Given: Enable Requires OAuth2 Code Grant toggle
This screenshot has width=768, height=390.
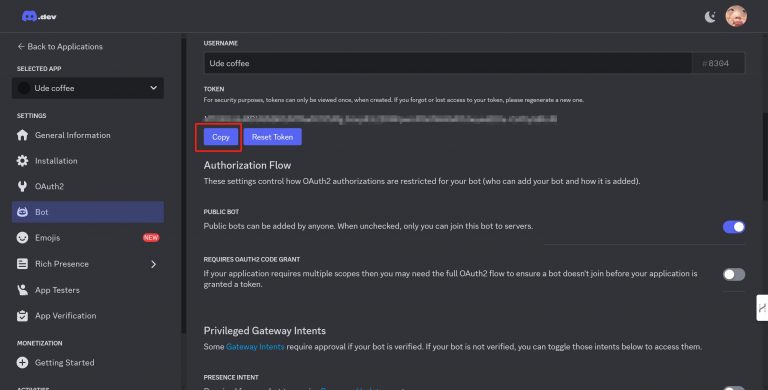Looking at the screenshot, I should coord(734,274).
